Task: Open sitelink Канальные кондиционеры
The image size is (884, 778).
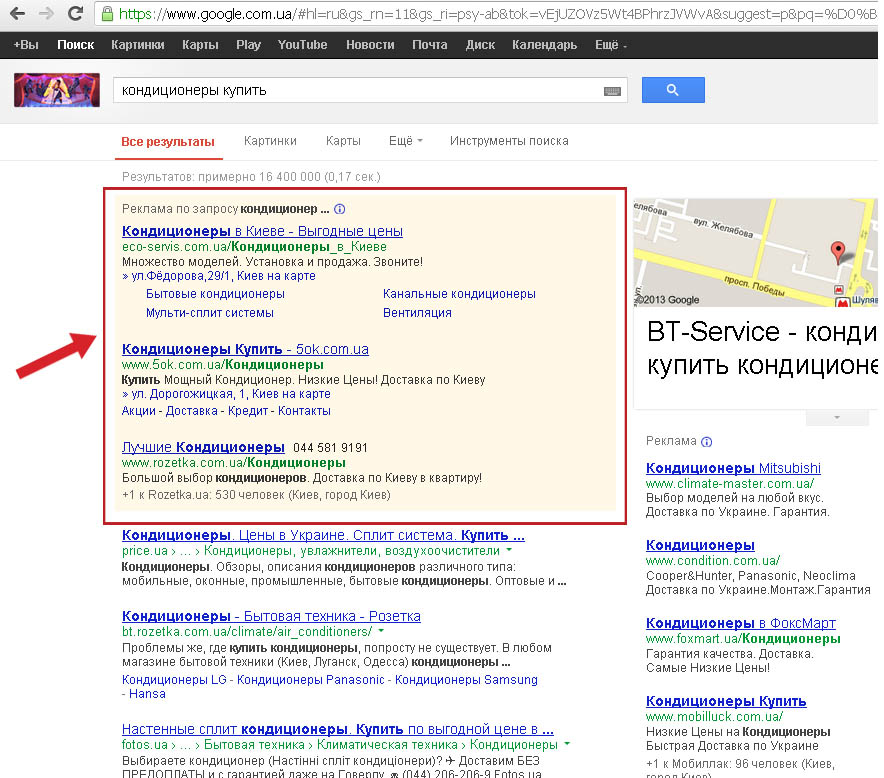Action: point(459,294)
